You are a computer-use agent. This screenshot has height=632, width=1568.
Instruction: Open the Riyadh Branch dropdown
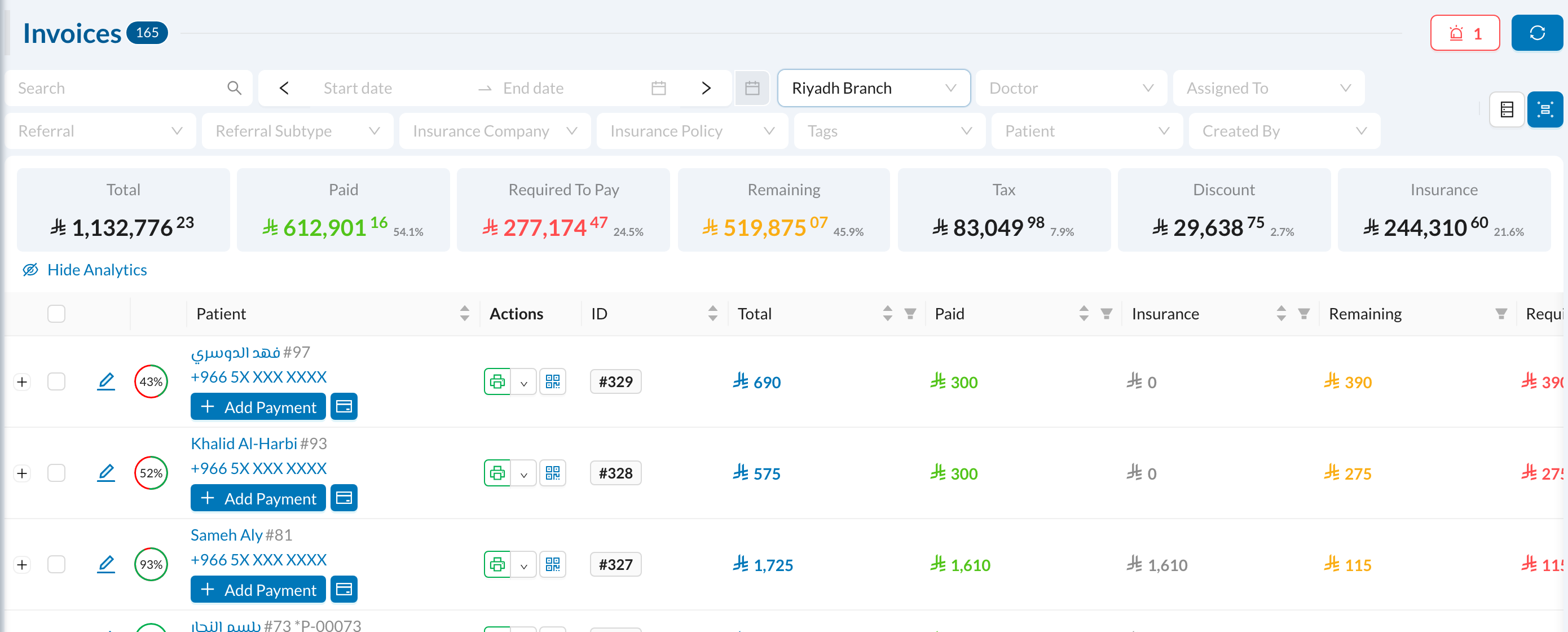tap(874, 88)
